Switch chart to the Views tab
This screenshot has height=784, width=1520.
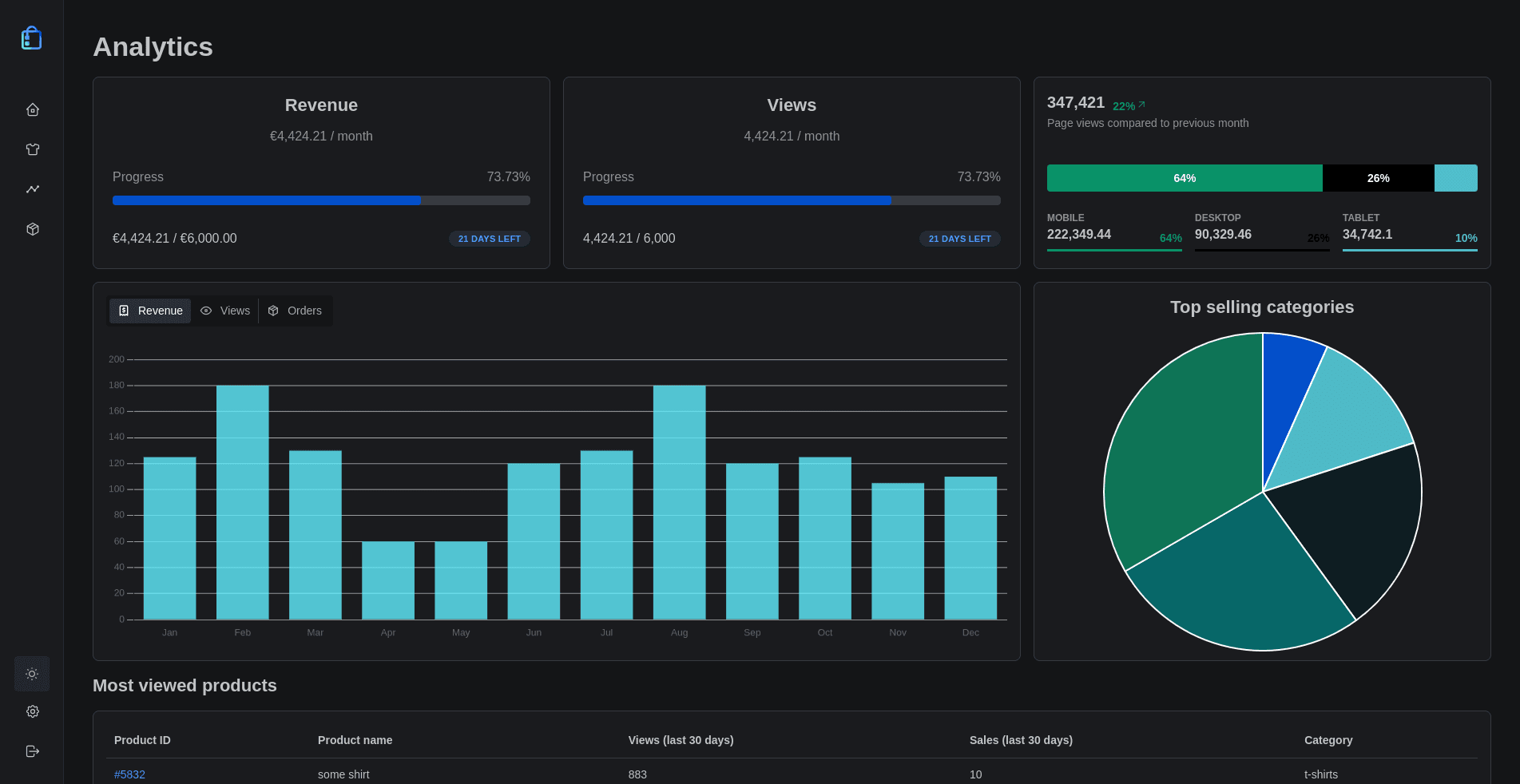[x=225, y=311]
